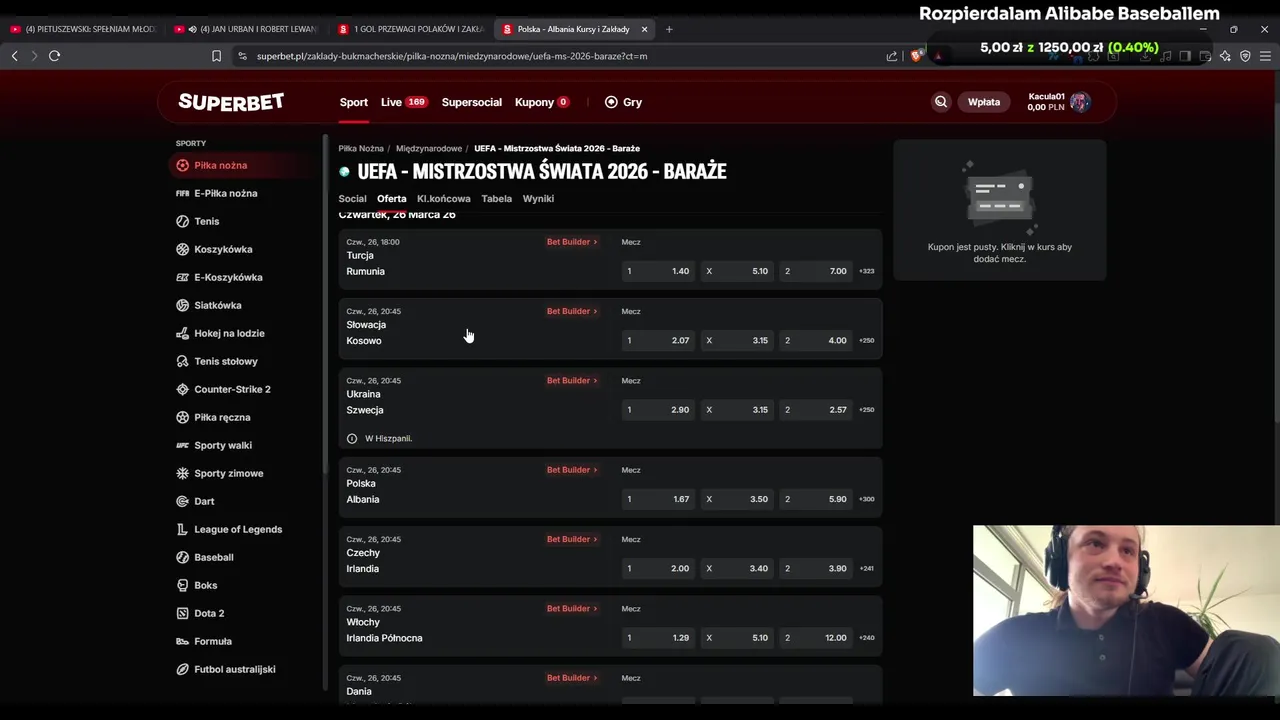Open Bet Builder for Ukraina Szwecja
The image size is (1280, 720).
tap(571, 380)
